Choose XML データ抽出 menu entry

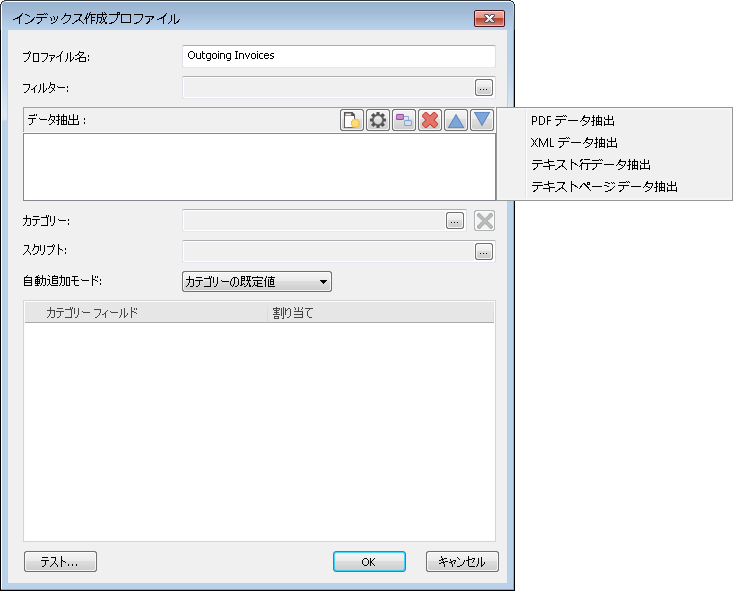tap(614, 143)
